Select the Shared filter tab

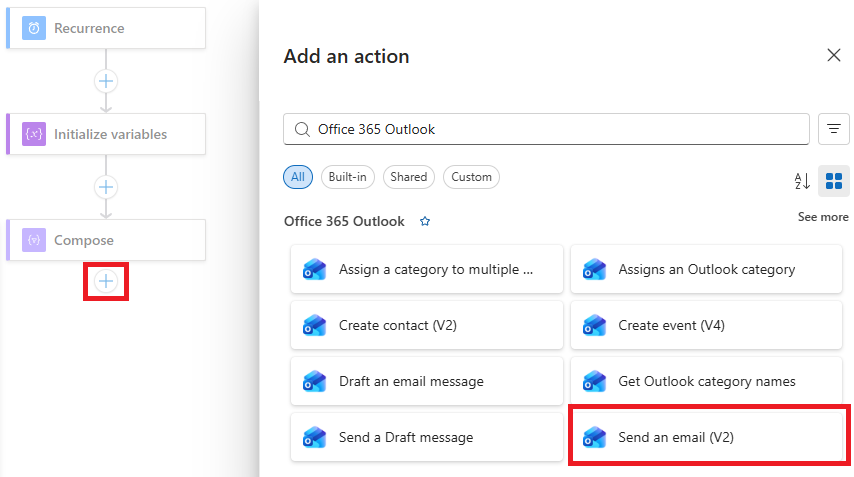(408, 177)
